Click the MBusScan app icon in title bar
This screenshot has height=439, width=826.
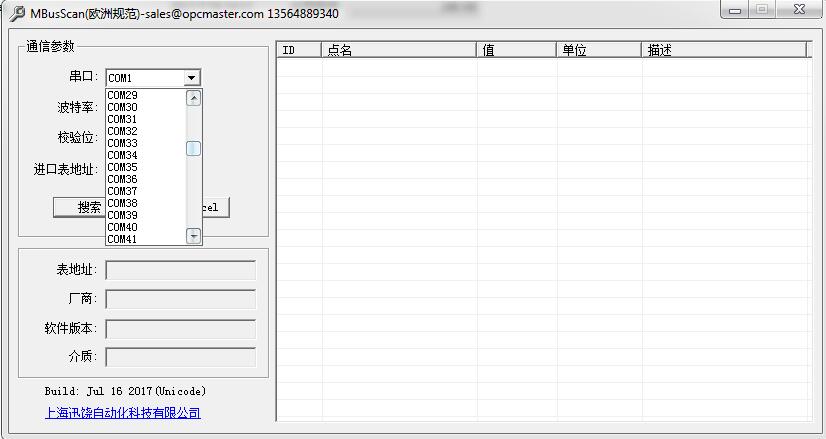click(17, 13)
